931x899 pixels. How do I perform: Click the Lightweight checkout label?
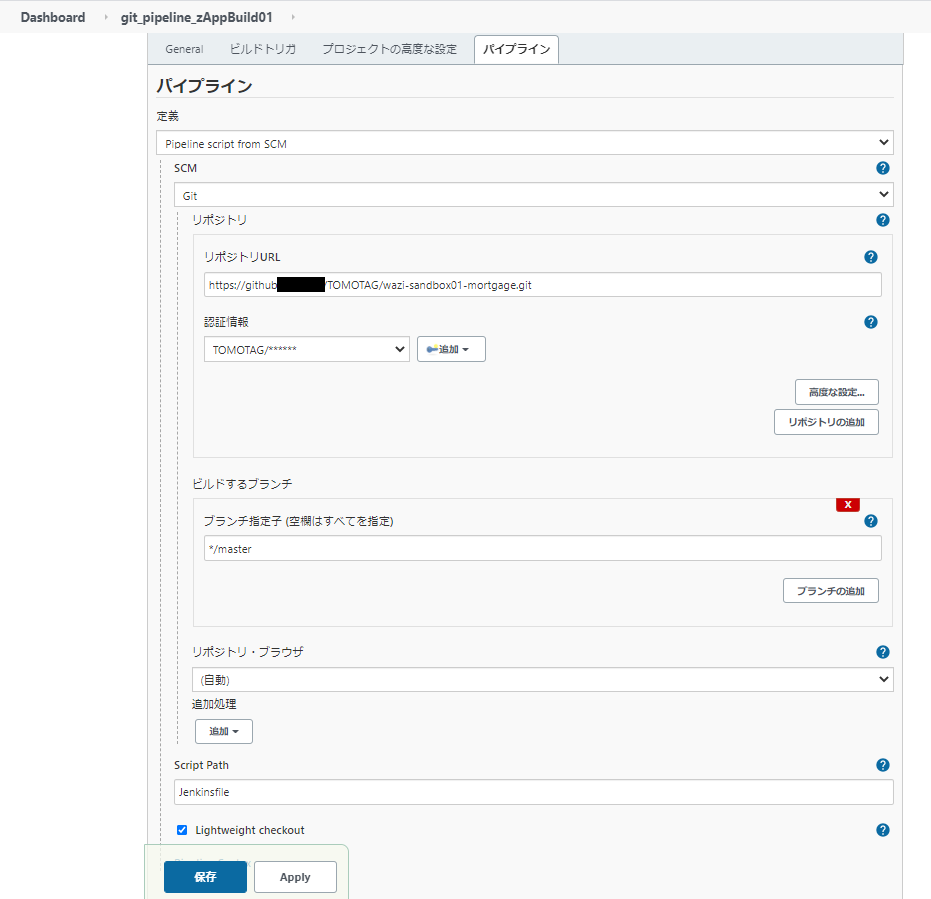(250, 830)
